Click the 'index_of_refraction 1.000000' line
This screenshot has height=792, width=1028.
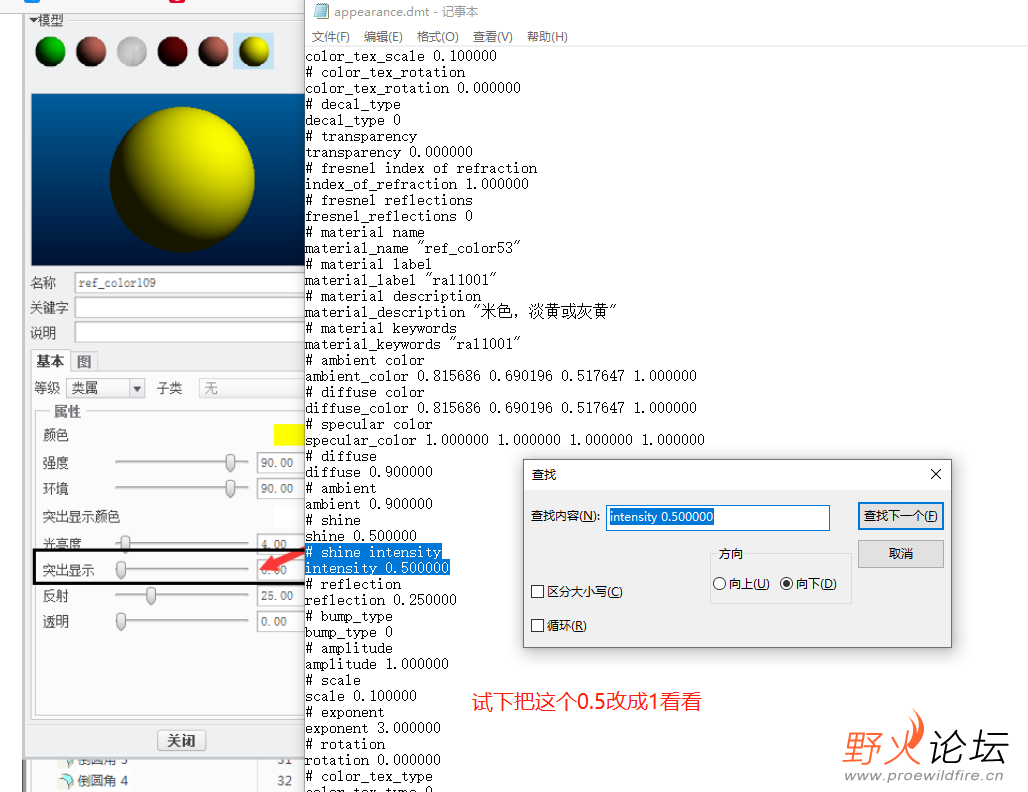coord(417,184)
